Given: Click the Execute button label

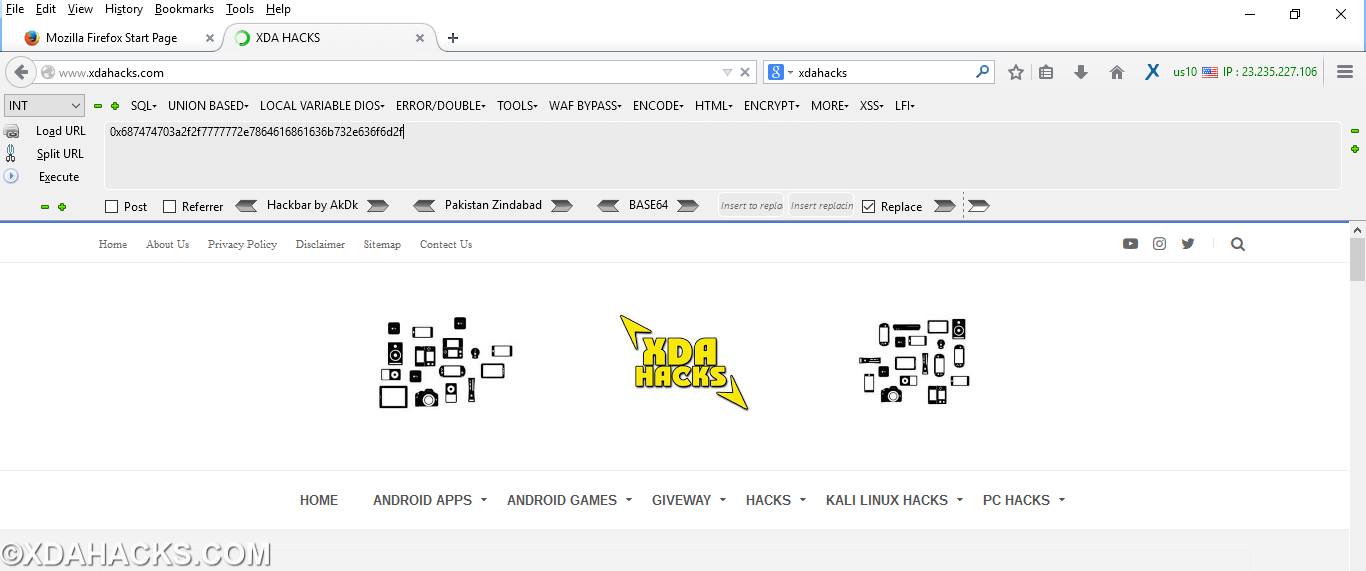Looking at the screenshot, I should [59, 177].
